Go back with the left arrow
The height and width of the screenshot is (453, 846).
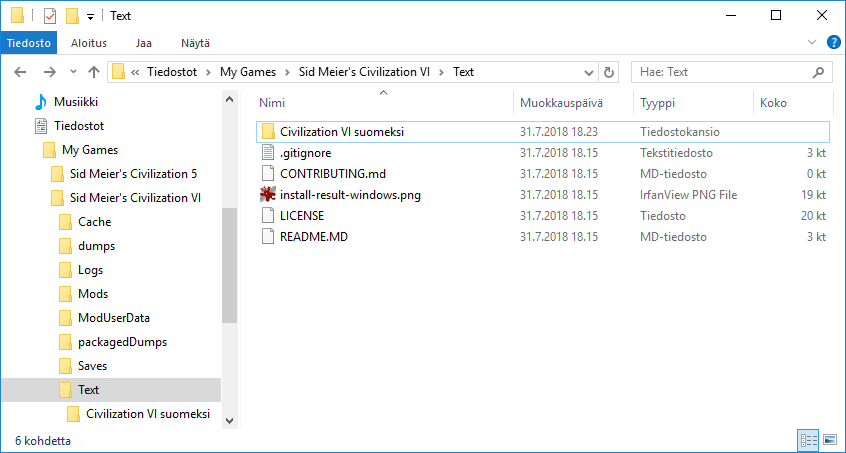(x=20, y=72)
